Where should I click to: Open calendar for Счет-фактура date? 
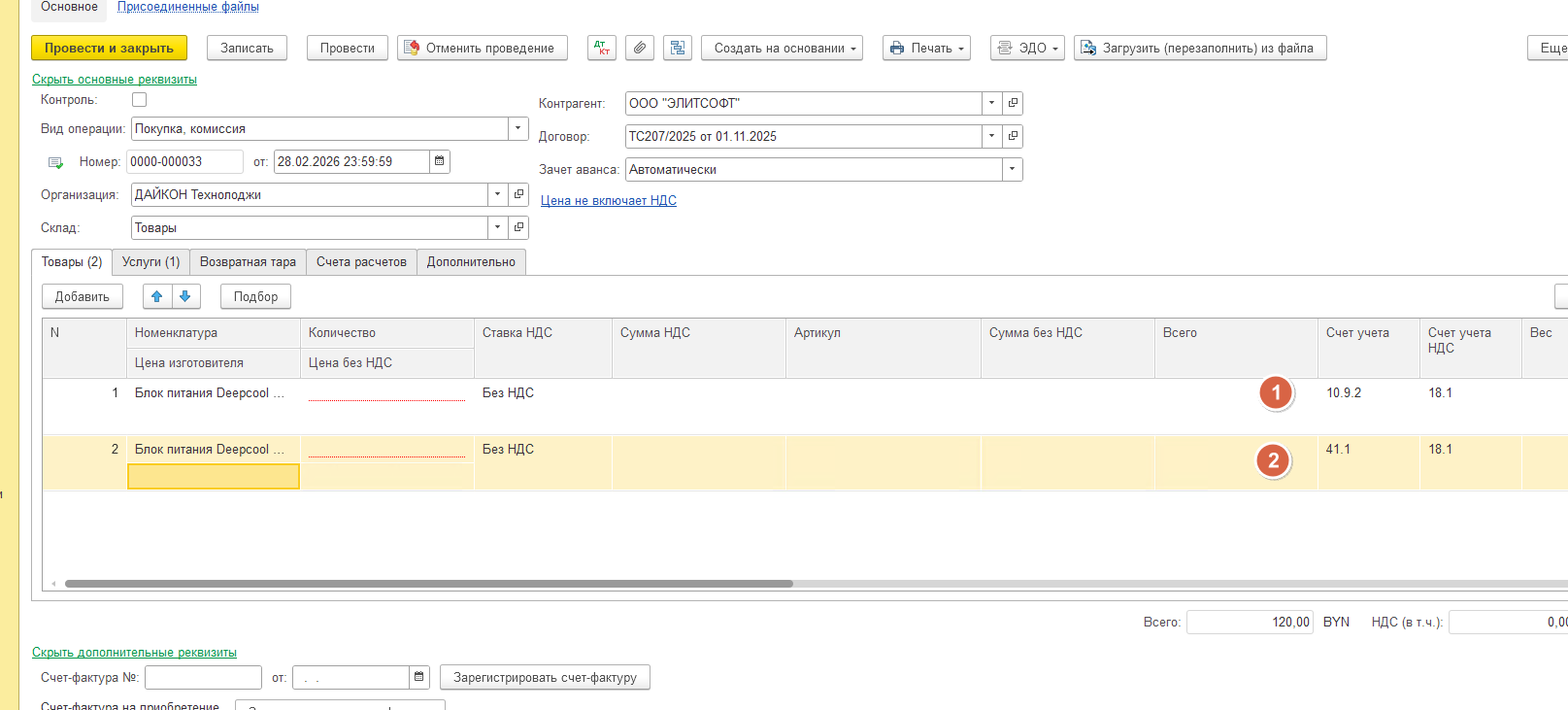[x=419, y=677]
